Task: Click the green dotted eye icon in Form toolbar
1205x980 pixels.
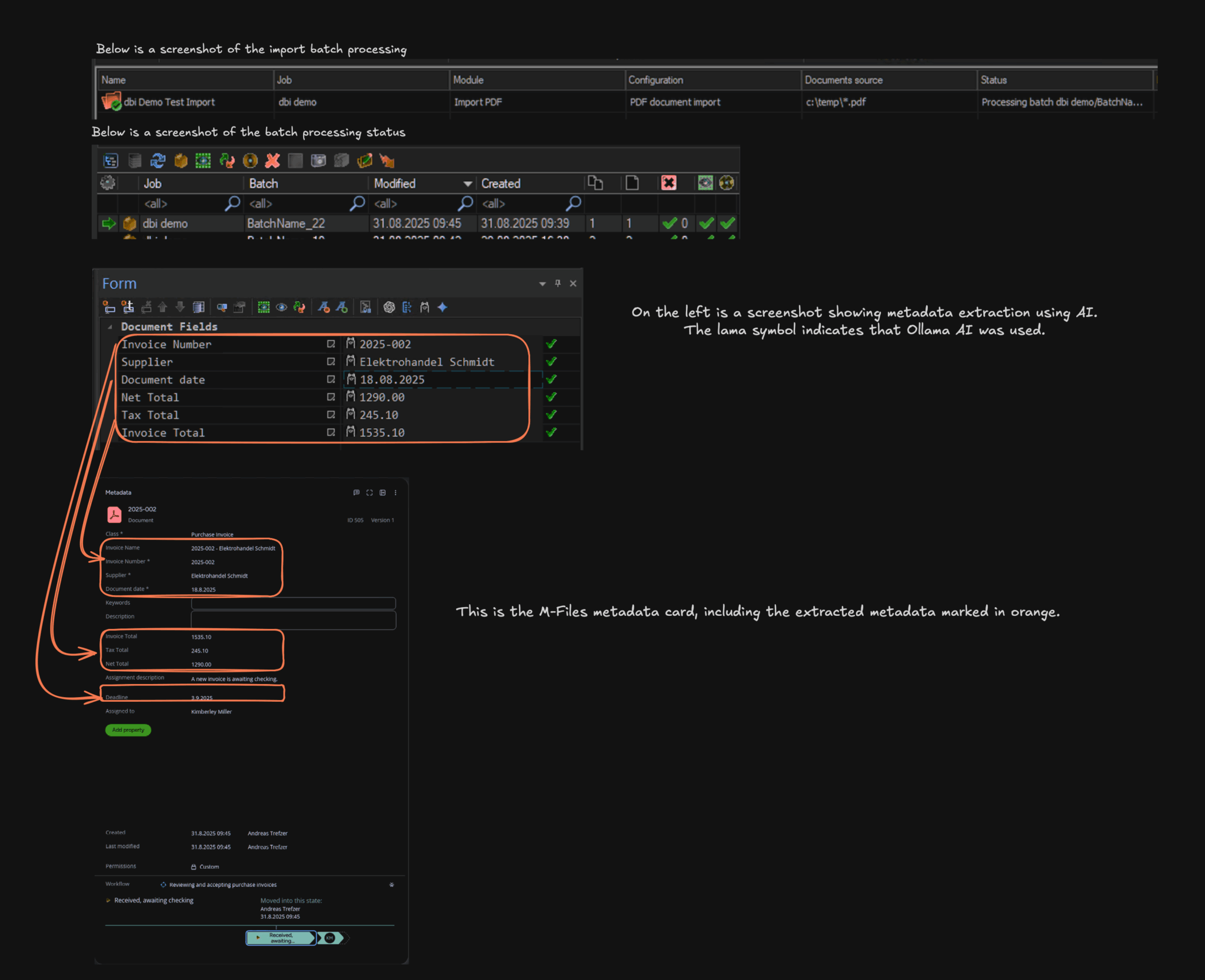Action: pos(264,307)
